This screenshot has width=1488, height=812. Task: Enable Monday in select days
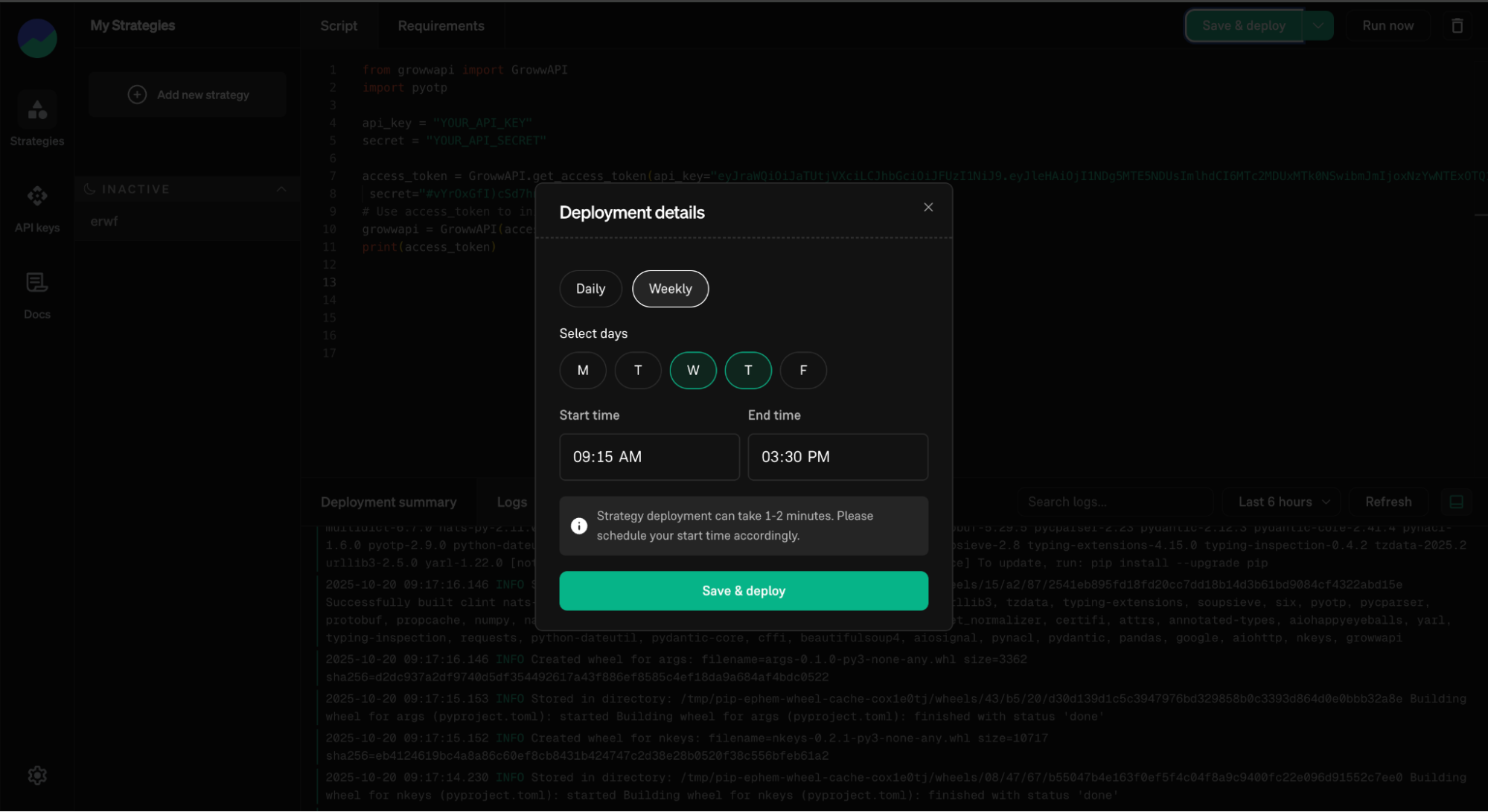[x=583, y=371]
